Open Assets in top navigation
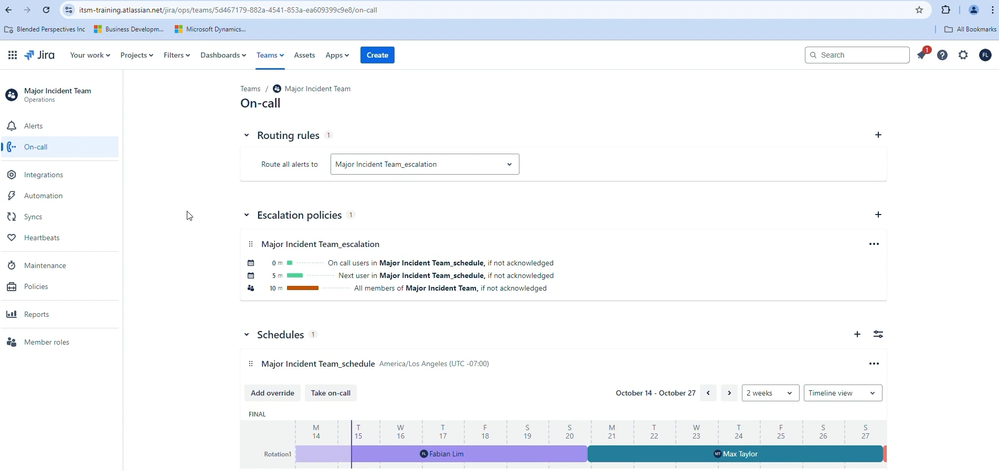 [305, 55]
